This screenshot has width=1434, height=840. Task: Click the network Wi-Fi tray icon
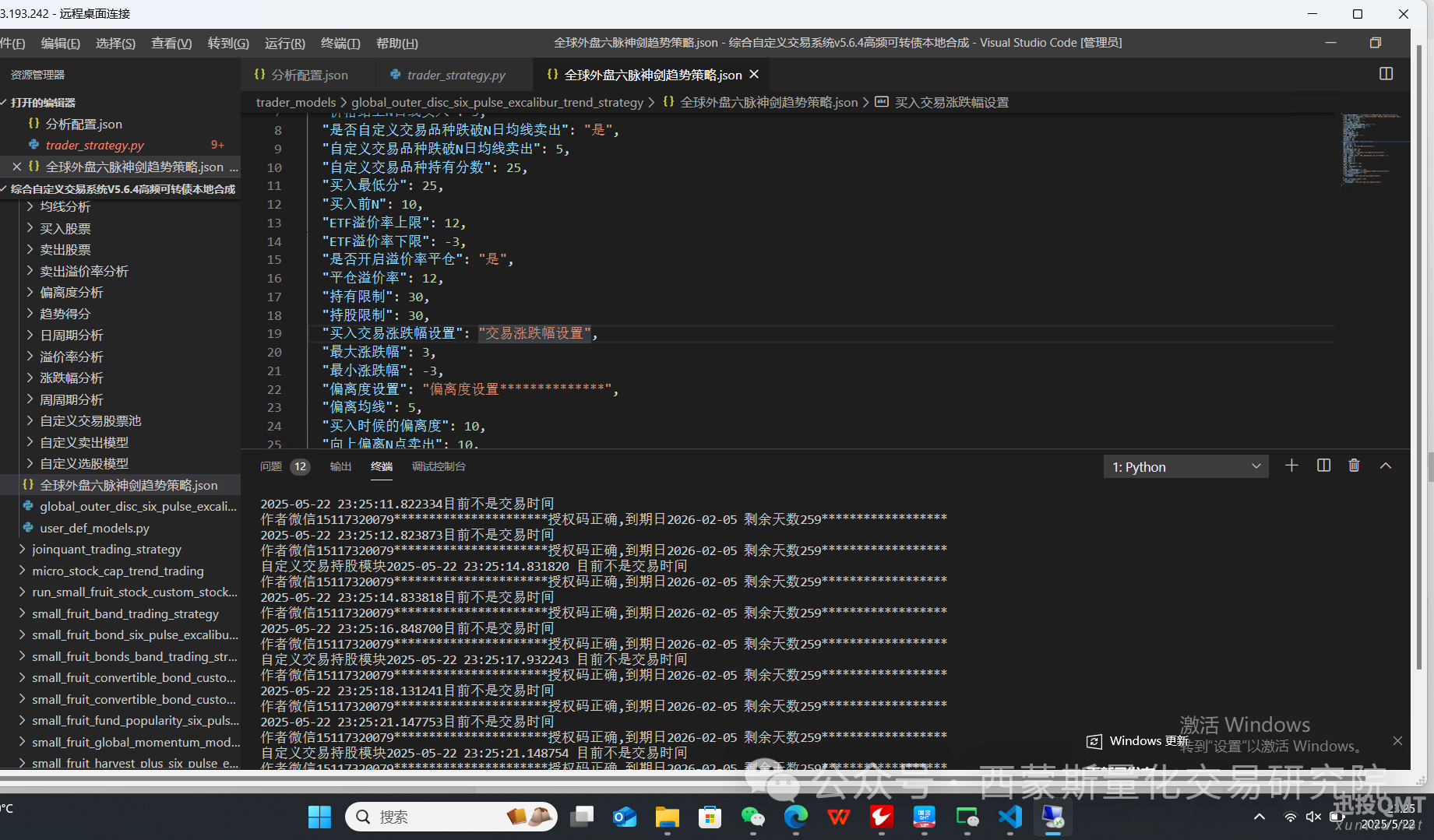click(x=1290, y=817)
